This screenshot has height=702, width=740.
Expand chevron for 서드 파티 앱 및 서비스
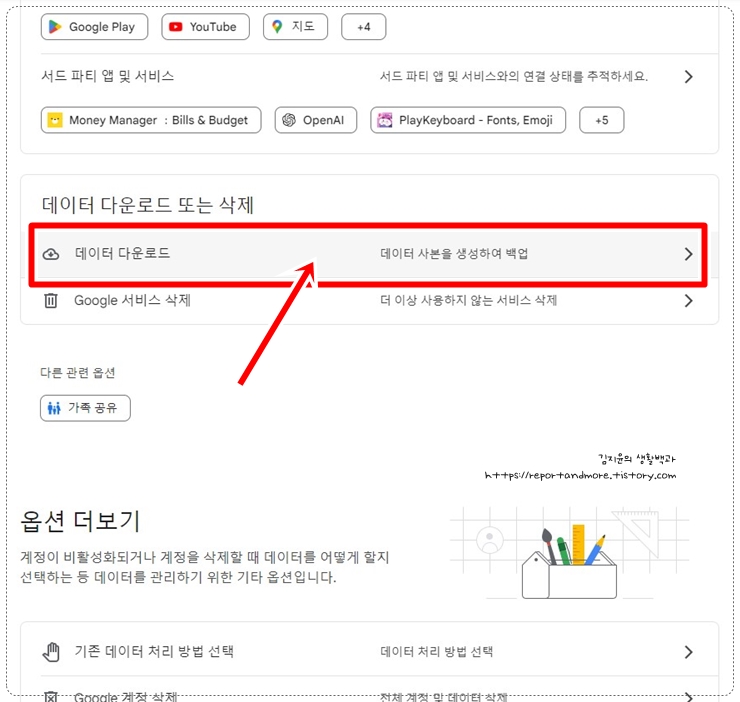[x=689, y=76]
